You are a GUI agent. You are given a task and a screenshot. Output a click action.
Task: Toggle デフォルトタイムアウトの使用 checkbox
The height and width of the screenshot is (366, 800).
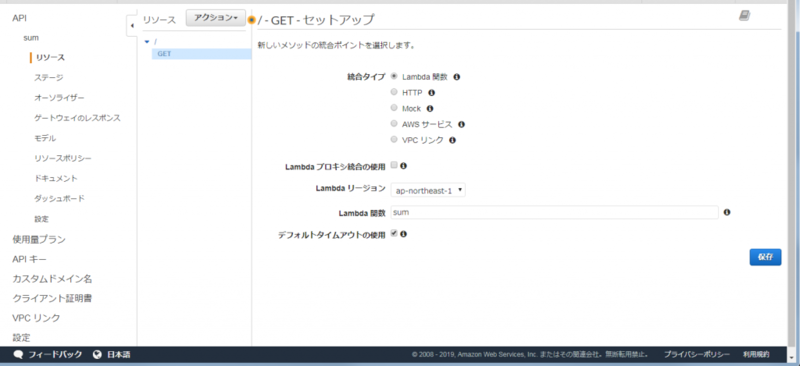tap(394, 233)
